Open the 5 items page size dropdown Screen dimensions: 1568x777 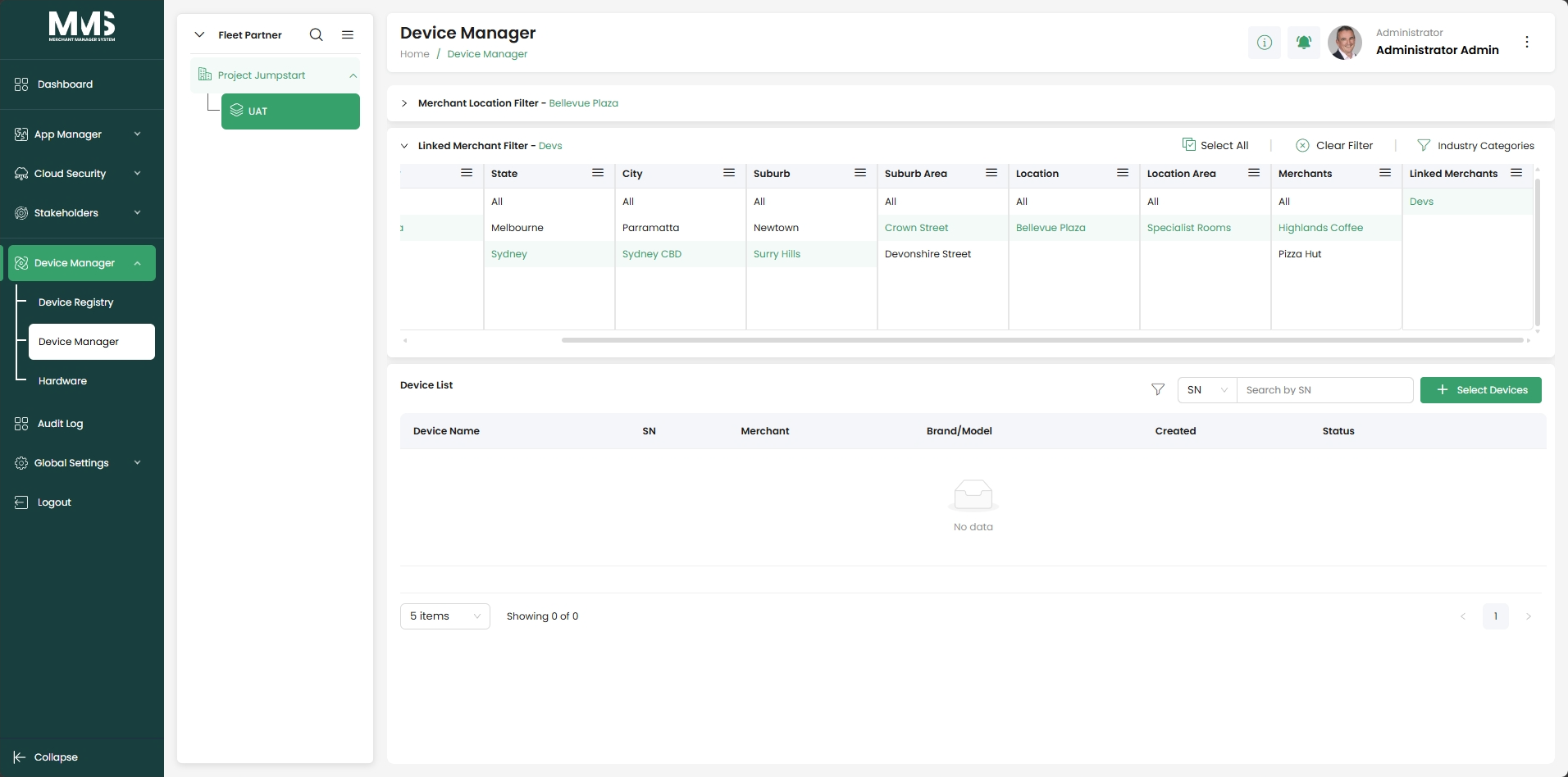click(x=445, y=616)
